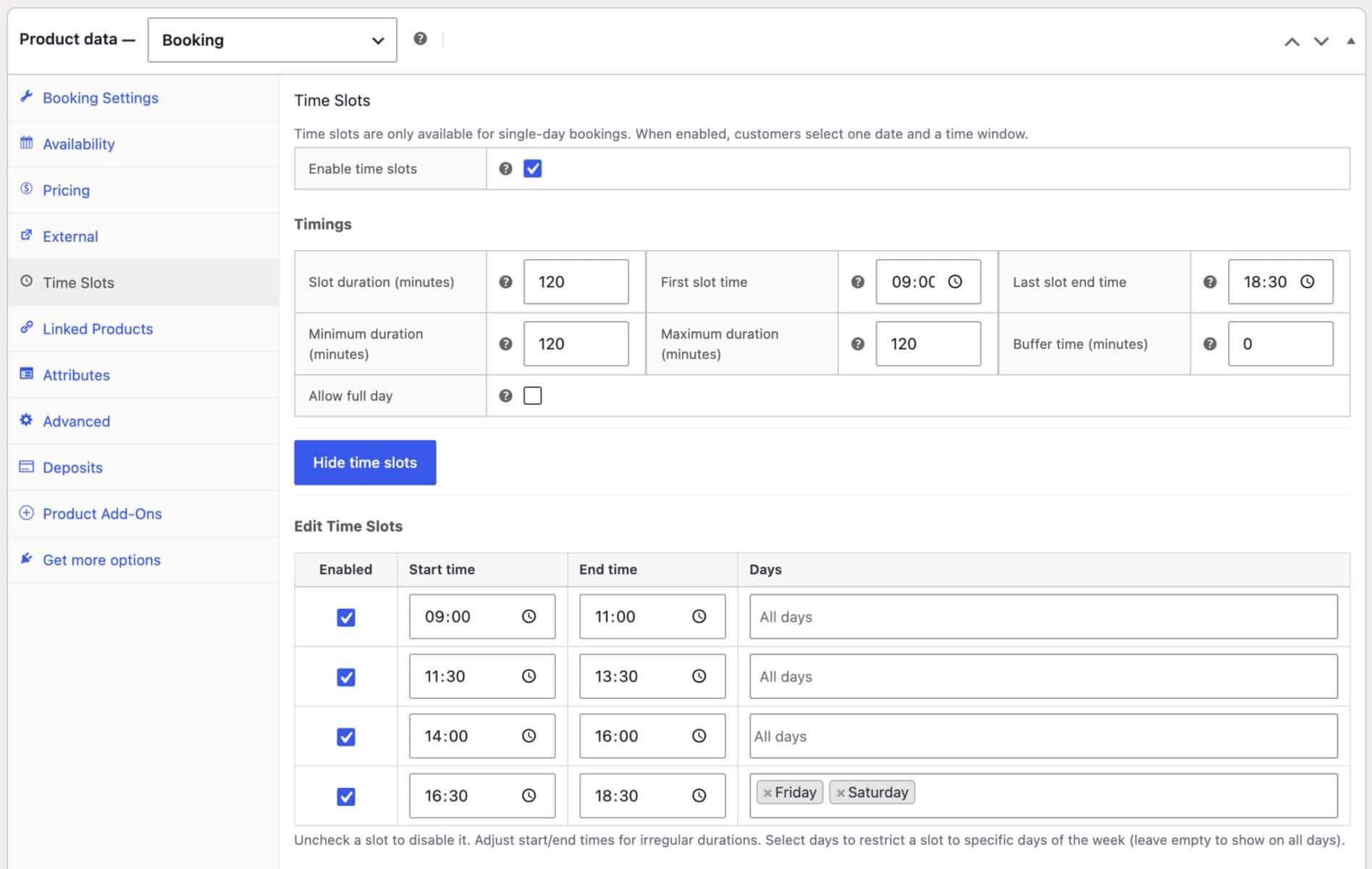Image resolution: width=1372 pixels, height=869 pixels.
Task: Click the 16:00 end time field
Action: (x=652, y=736)
